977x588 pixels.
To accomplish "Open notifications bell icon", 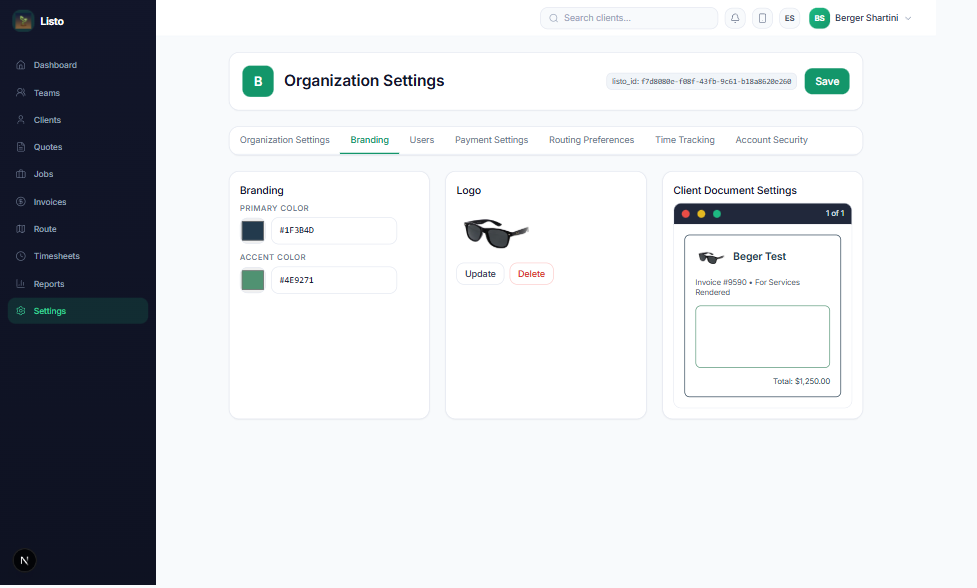I will pyautogui.click(x=735, y=18).
